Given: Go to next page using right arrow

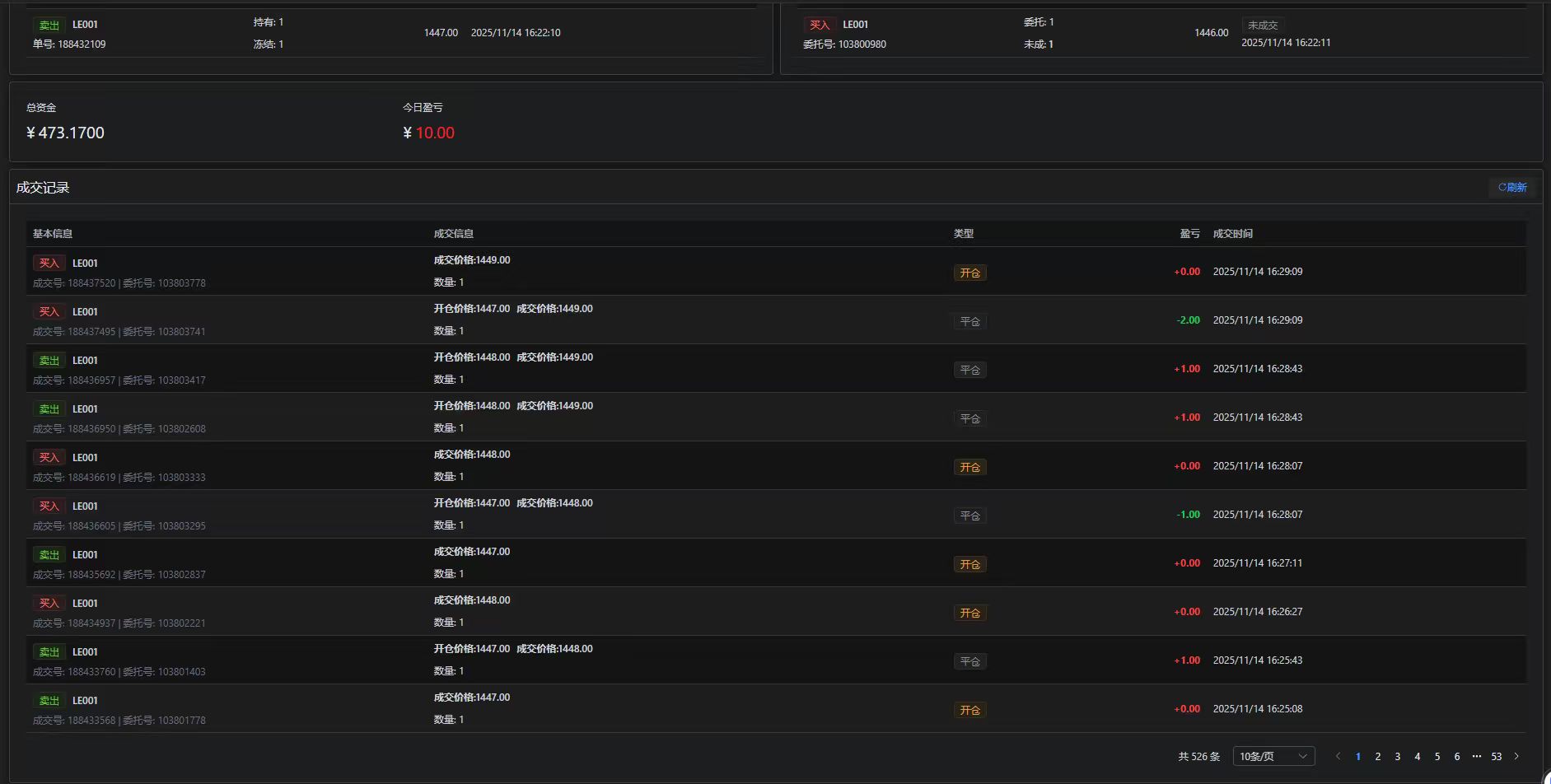Looking at the screenshot, I should pyautogui.click(x=1516, y=756).
